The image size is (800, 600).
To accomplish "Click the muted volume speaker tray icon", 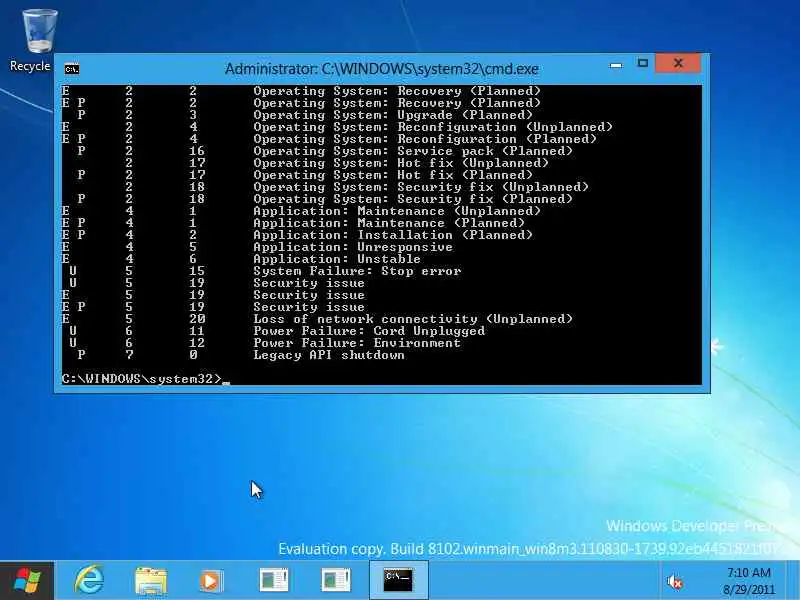I will click(674, 582).
